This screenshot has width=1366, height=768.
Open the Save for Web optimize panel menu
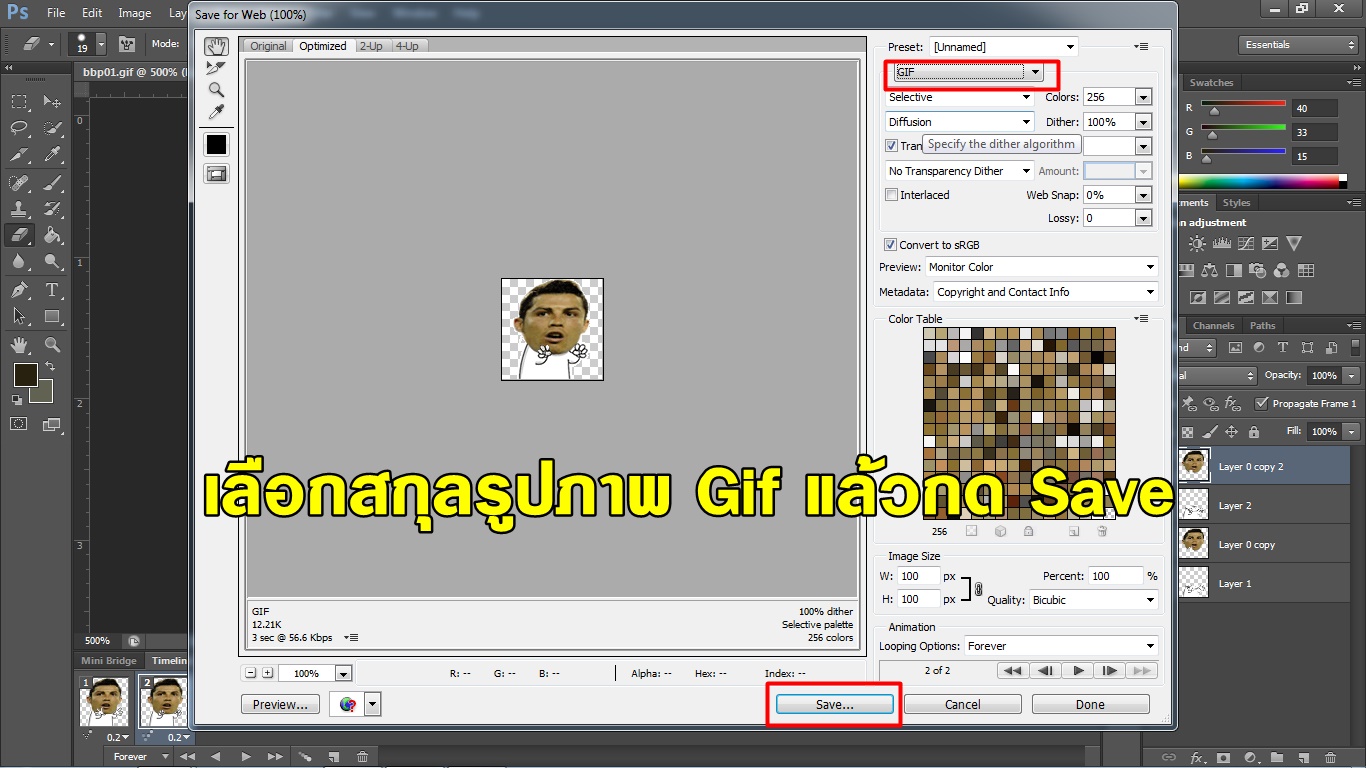[x=1142, y=47]
